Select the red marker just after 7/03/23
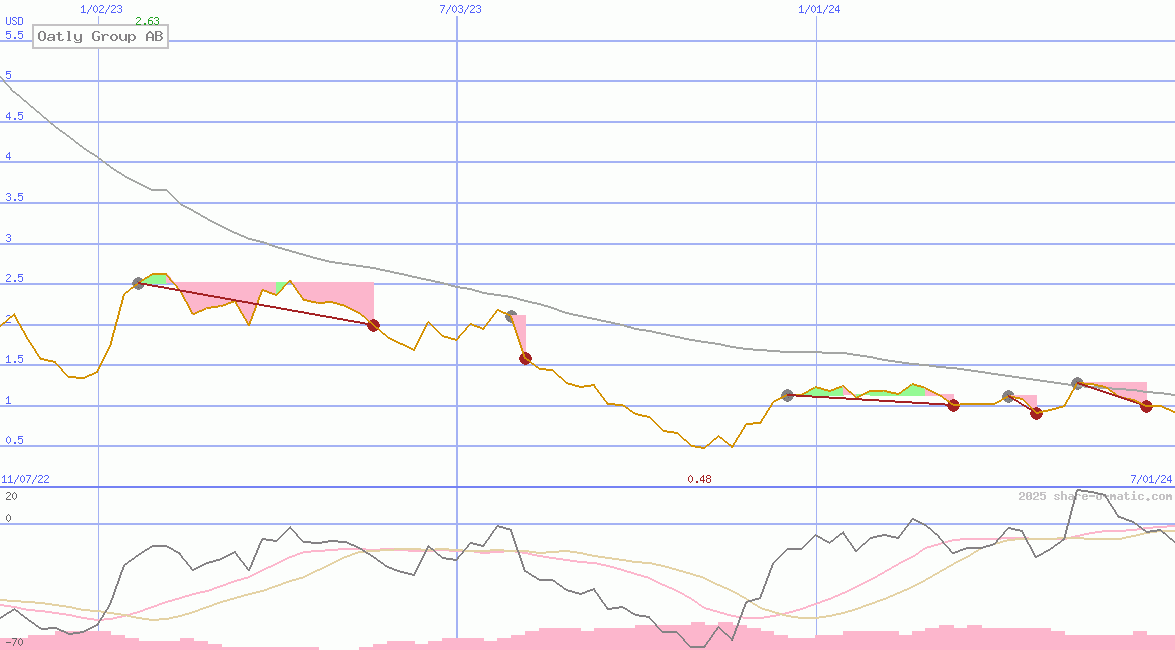1175x650 pixels. coord(525,358)
